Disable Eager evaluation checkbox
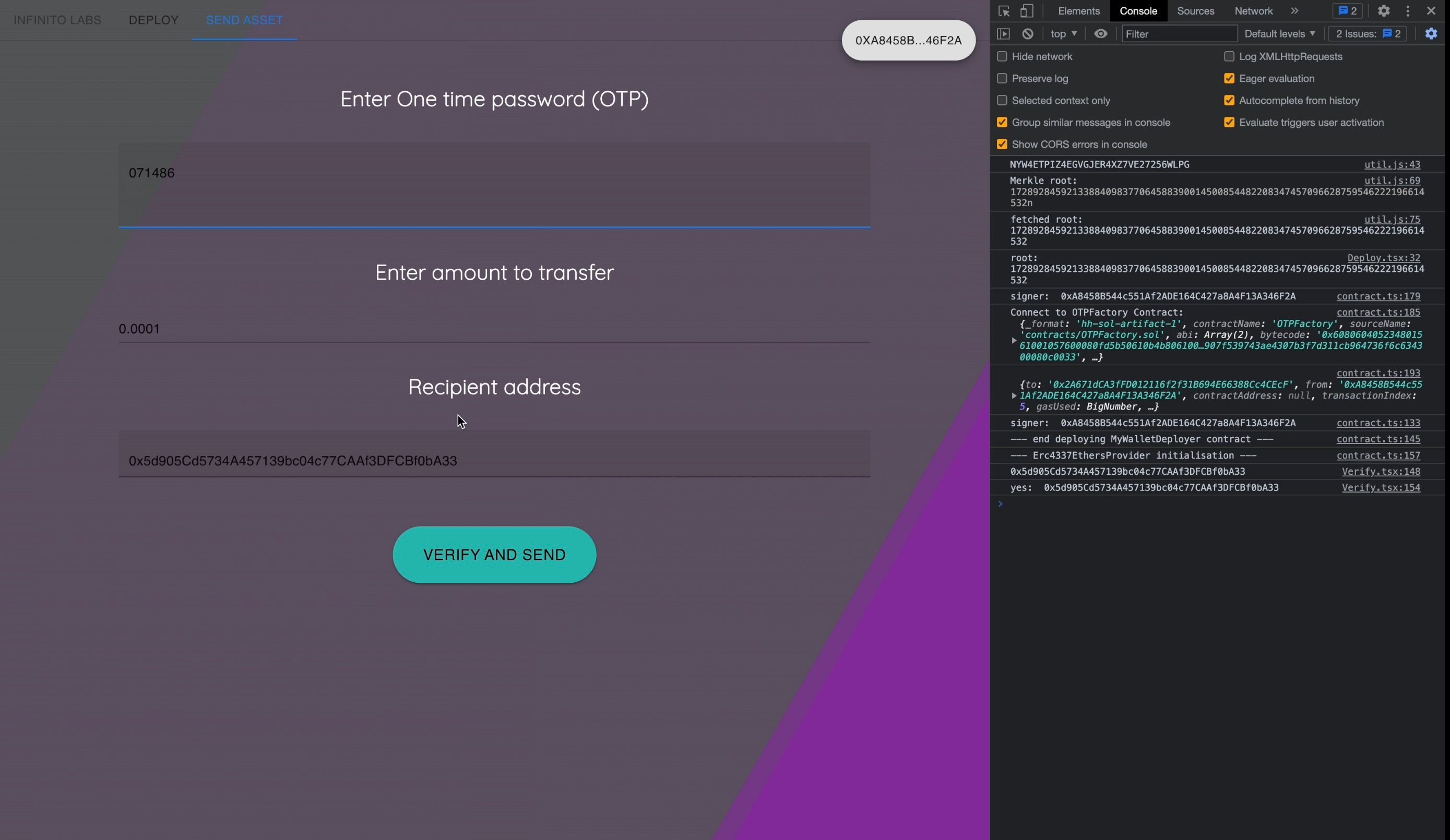Viewport: 1450px width, 840px height. pyautogui.click(x=1229, y=78)
